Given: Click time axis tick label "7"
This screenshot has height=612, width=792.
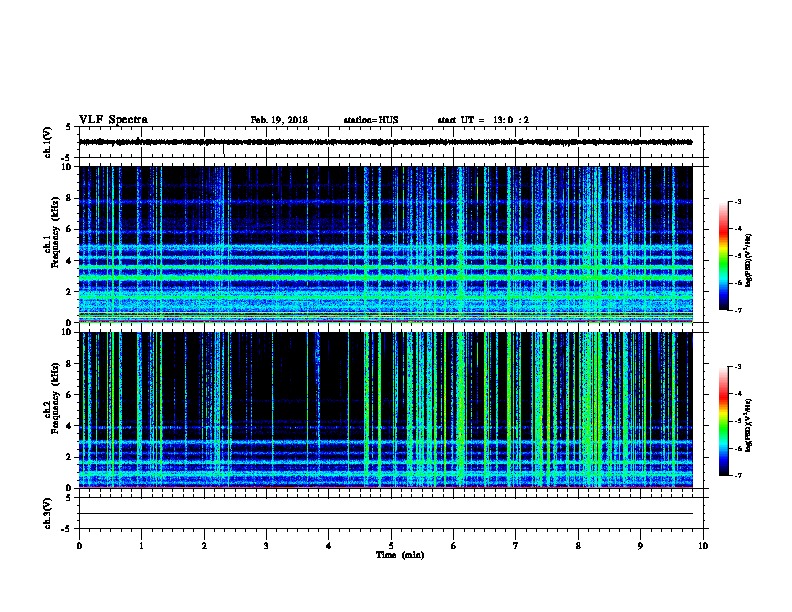Looking at the screenshot, I should [516, 546].
